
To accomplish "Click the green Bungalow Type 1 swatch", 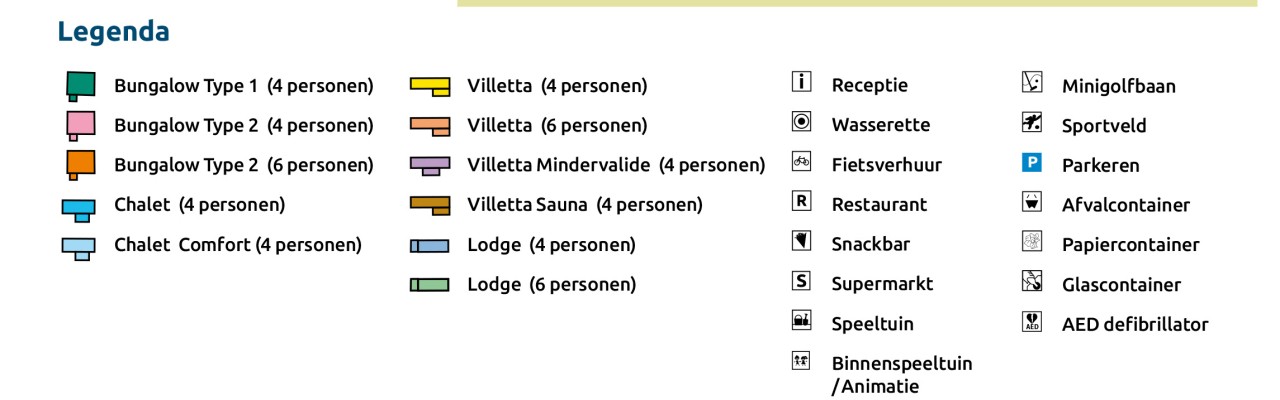I will coord(80,86).
